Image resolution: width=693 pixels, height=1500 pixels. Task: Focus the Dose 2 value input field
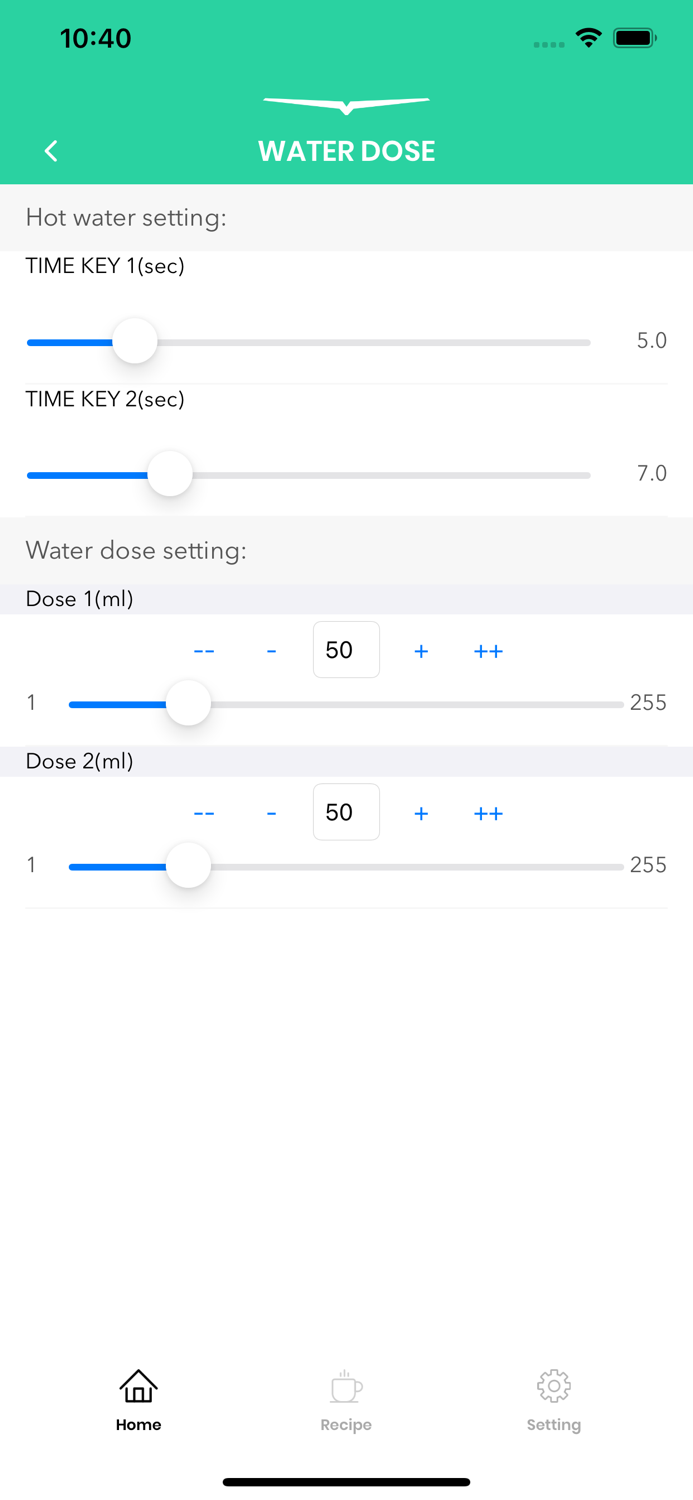(346, 812)
